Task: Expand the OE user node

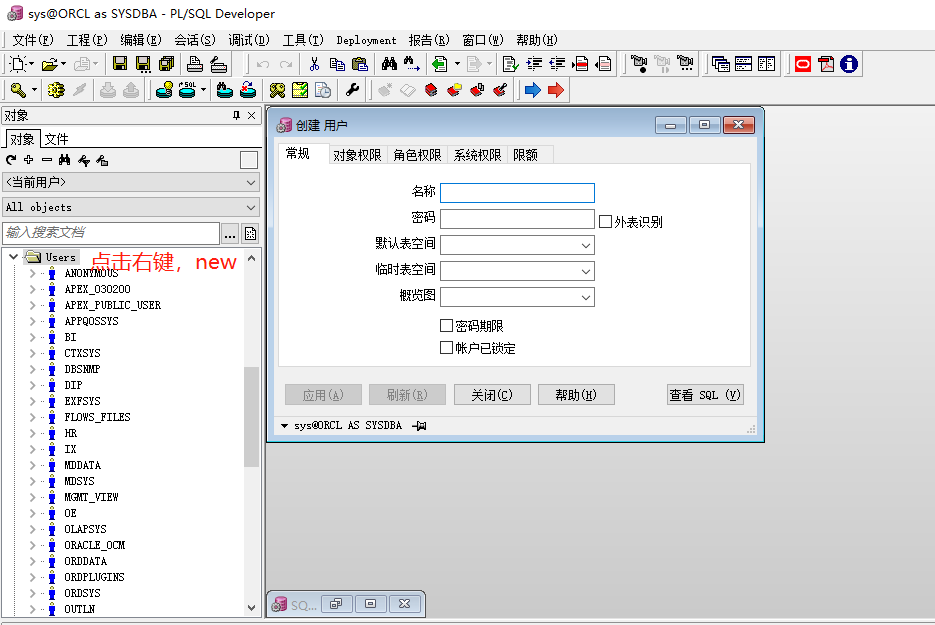Action: tap(33, 513)
